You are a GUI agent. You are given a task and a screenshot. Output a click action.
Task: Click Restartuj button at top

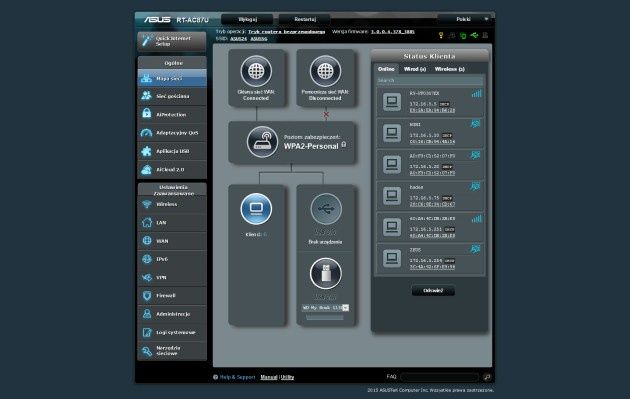click(x=305, y=19)
